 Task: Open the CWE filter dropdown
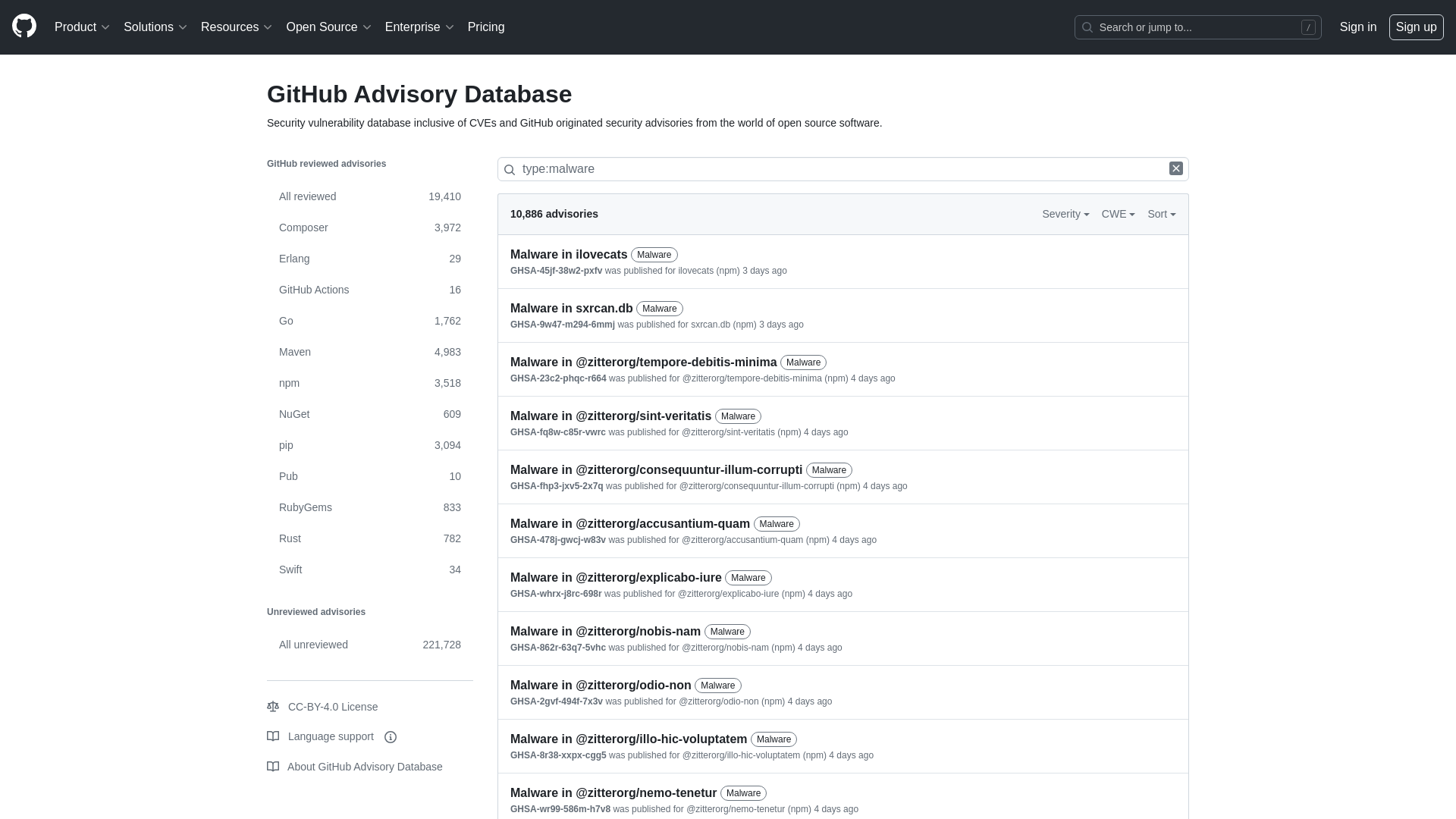tap(1118, 214)
